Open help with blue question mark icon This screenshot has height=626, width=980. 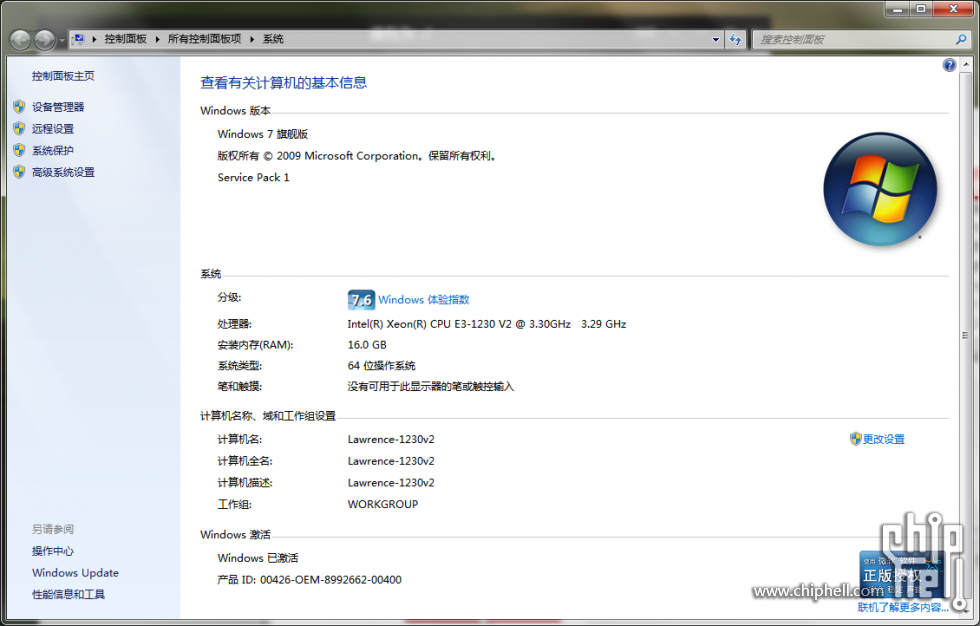point(949,65)
